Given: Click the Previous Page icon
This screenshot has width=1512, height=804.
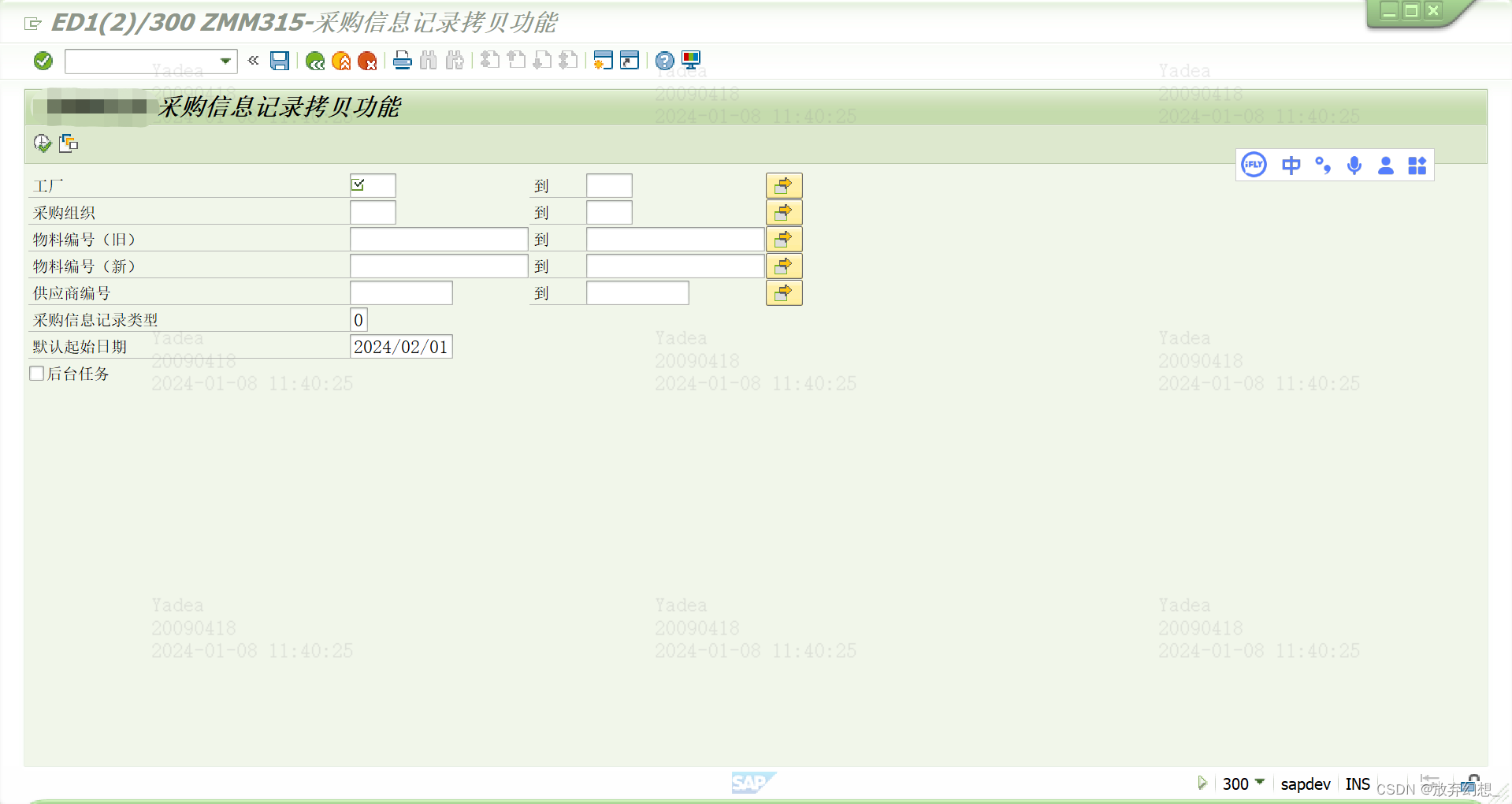Looking at the screenshot, I should 516,60.
